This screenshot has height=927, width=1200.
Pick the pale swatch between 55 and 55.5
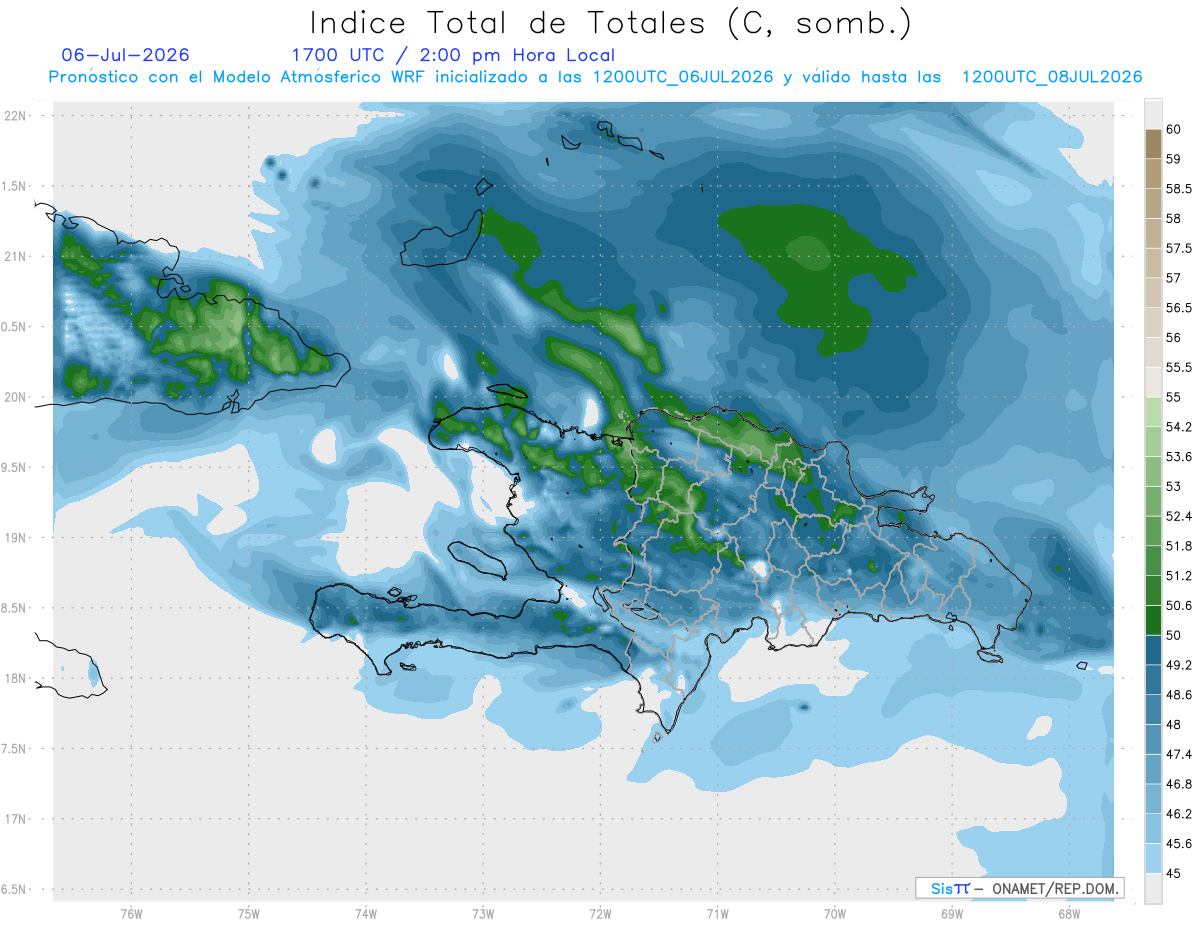[x=1153, y=382]
